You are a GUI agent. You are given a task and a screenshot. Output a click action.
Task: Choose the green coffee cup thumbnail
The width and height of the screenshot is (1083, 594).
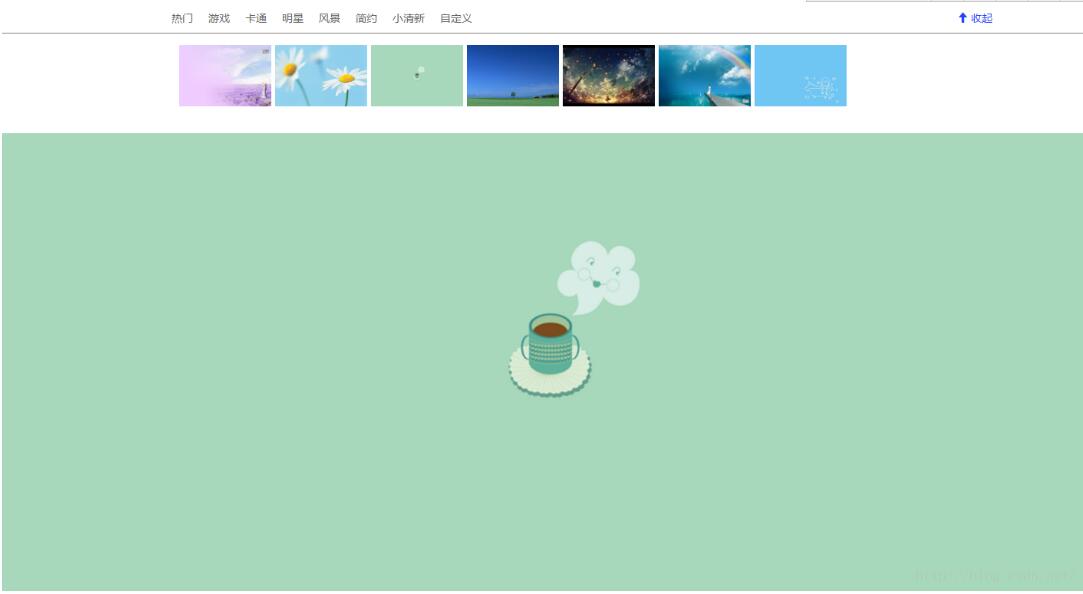[x=417, y=75]
